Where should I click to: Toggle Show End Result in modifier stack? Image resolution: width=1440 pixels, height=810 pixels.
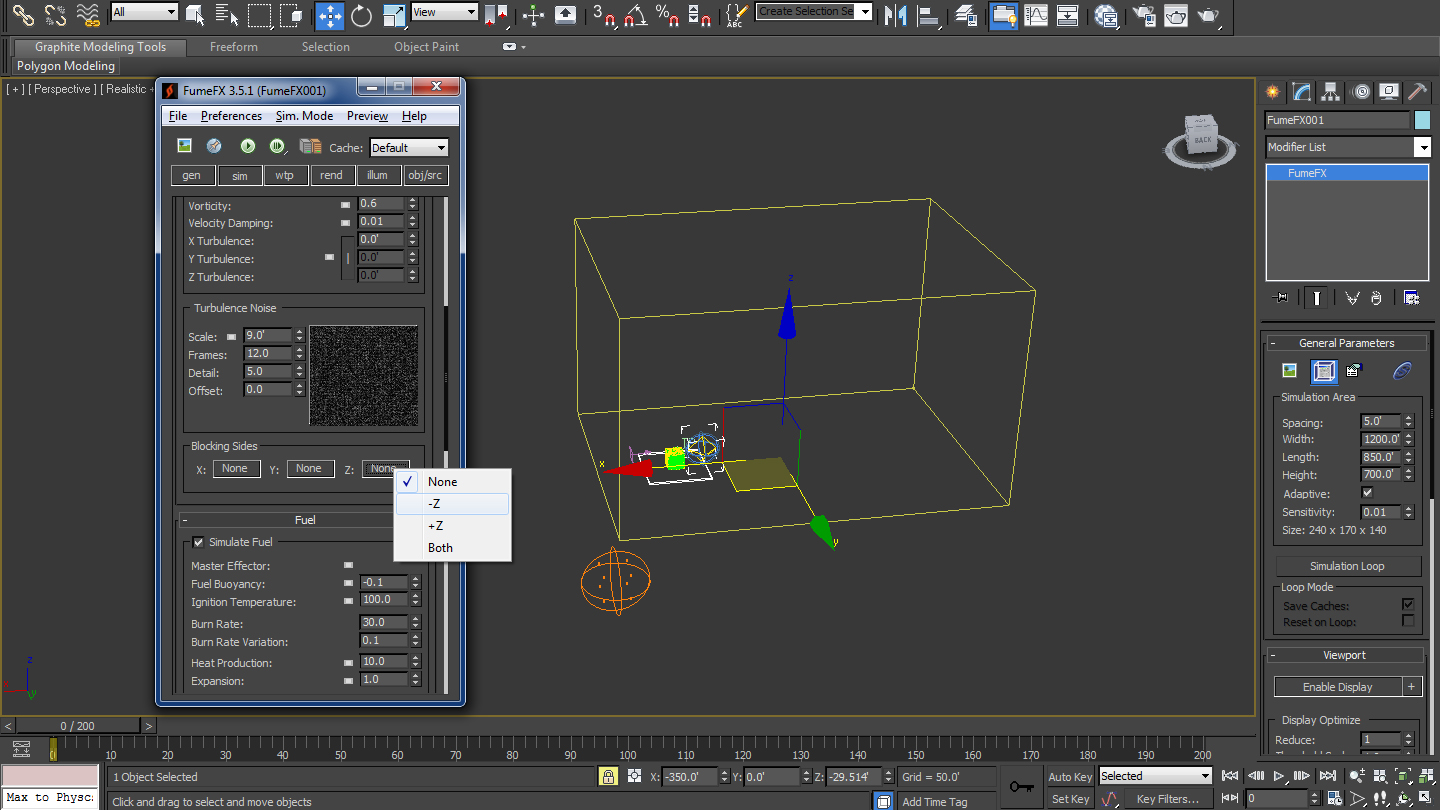1318,298
